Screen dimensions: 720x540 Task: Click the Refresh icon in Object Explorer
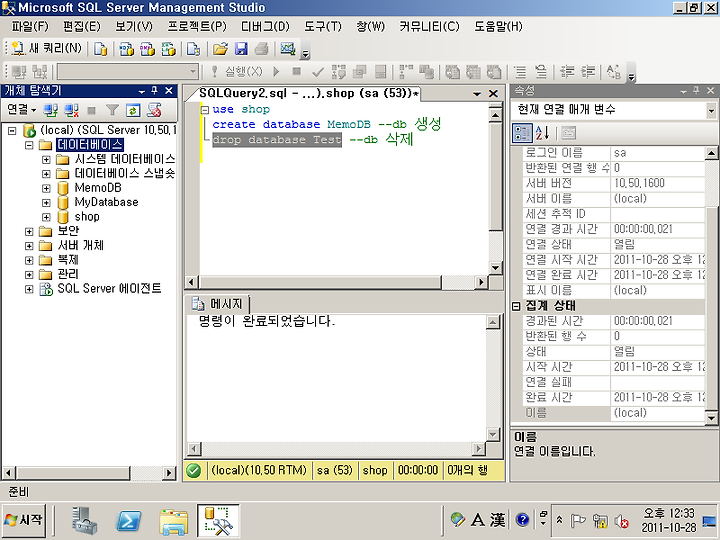coord(133,110)
